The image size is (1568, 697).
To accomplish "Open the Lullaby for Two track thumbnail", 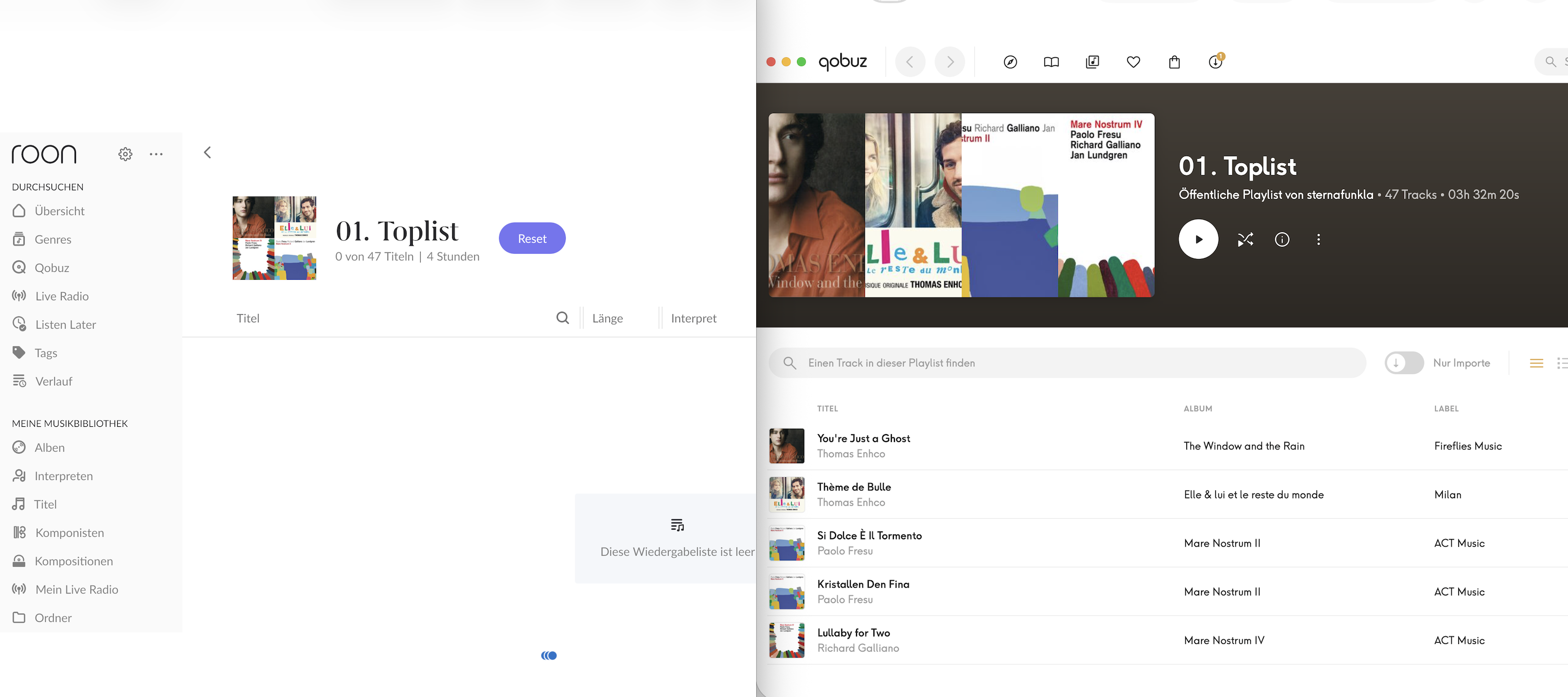I will [x=787, y=640].
